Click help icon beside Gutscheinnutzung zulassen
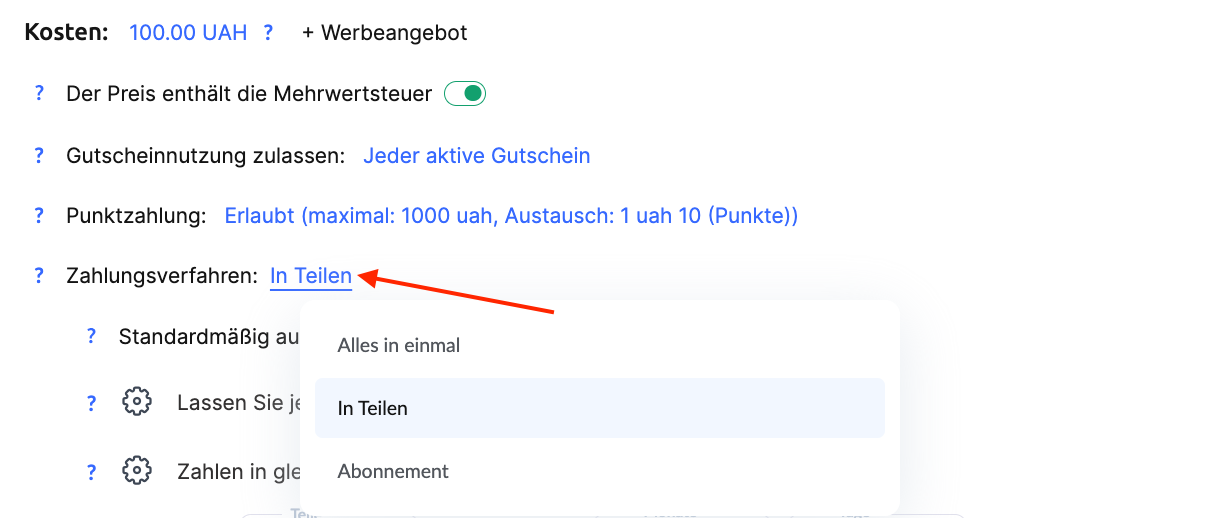 [39, 156]
